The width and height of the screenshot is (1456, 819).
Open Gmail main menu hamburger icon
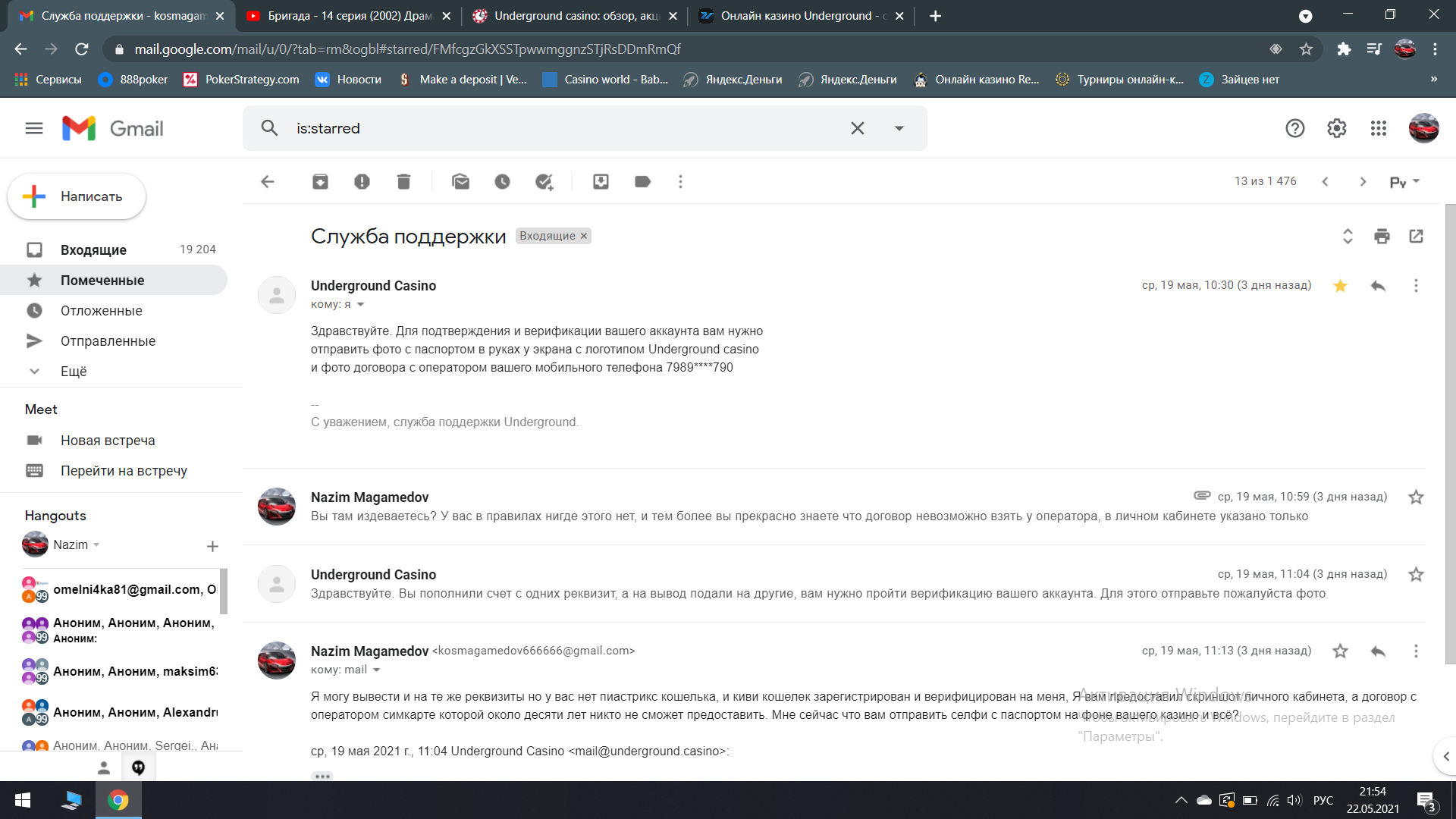point(34,128)
